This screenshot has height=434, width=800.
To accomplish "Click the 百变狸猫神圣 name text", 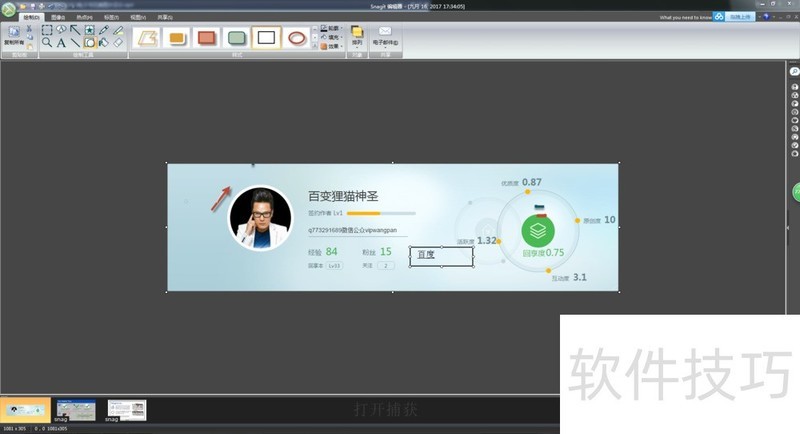I will tap(343, 196).
